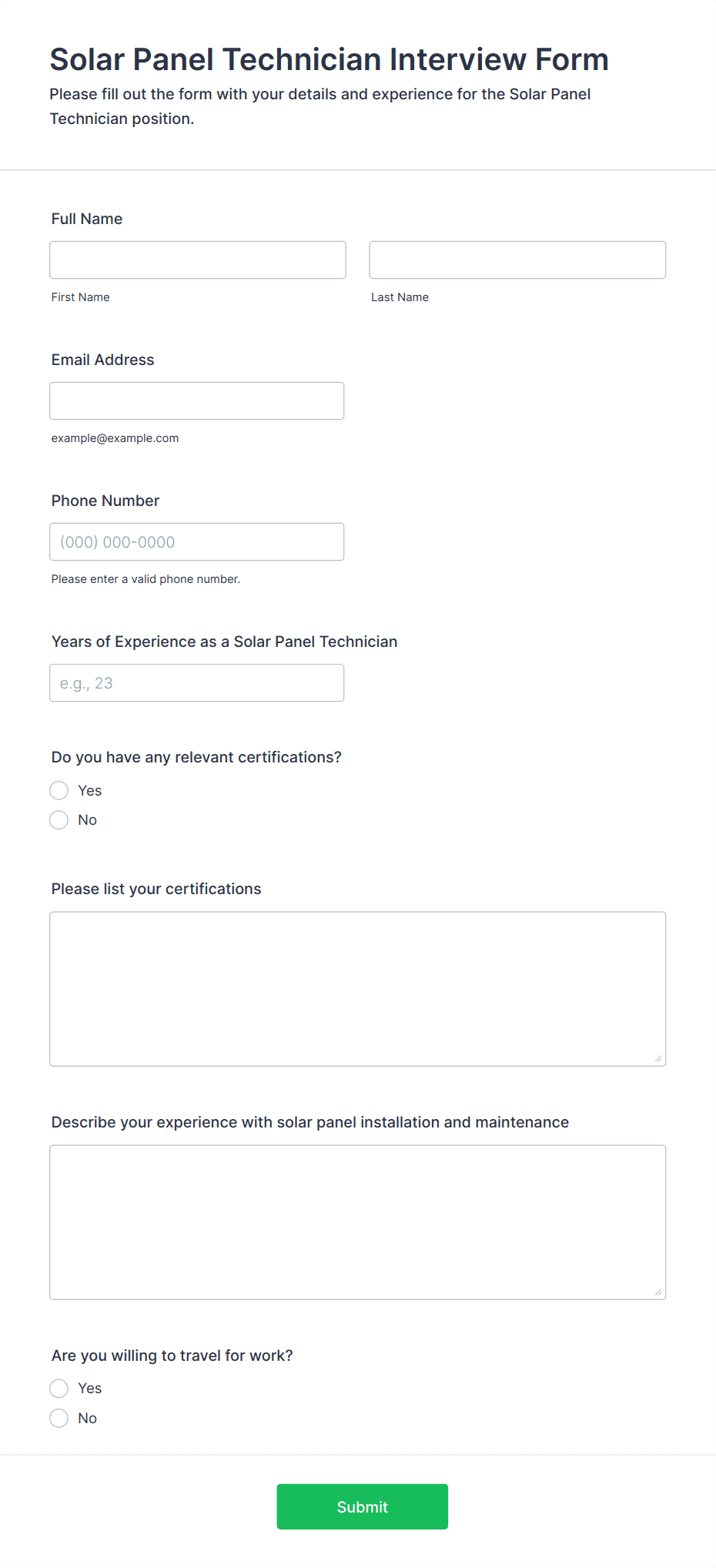Click the Phone Number label
716x1568 pixels.
[105, 501]
